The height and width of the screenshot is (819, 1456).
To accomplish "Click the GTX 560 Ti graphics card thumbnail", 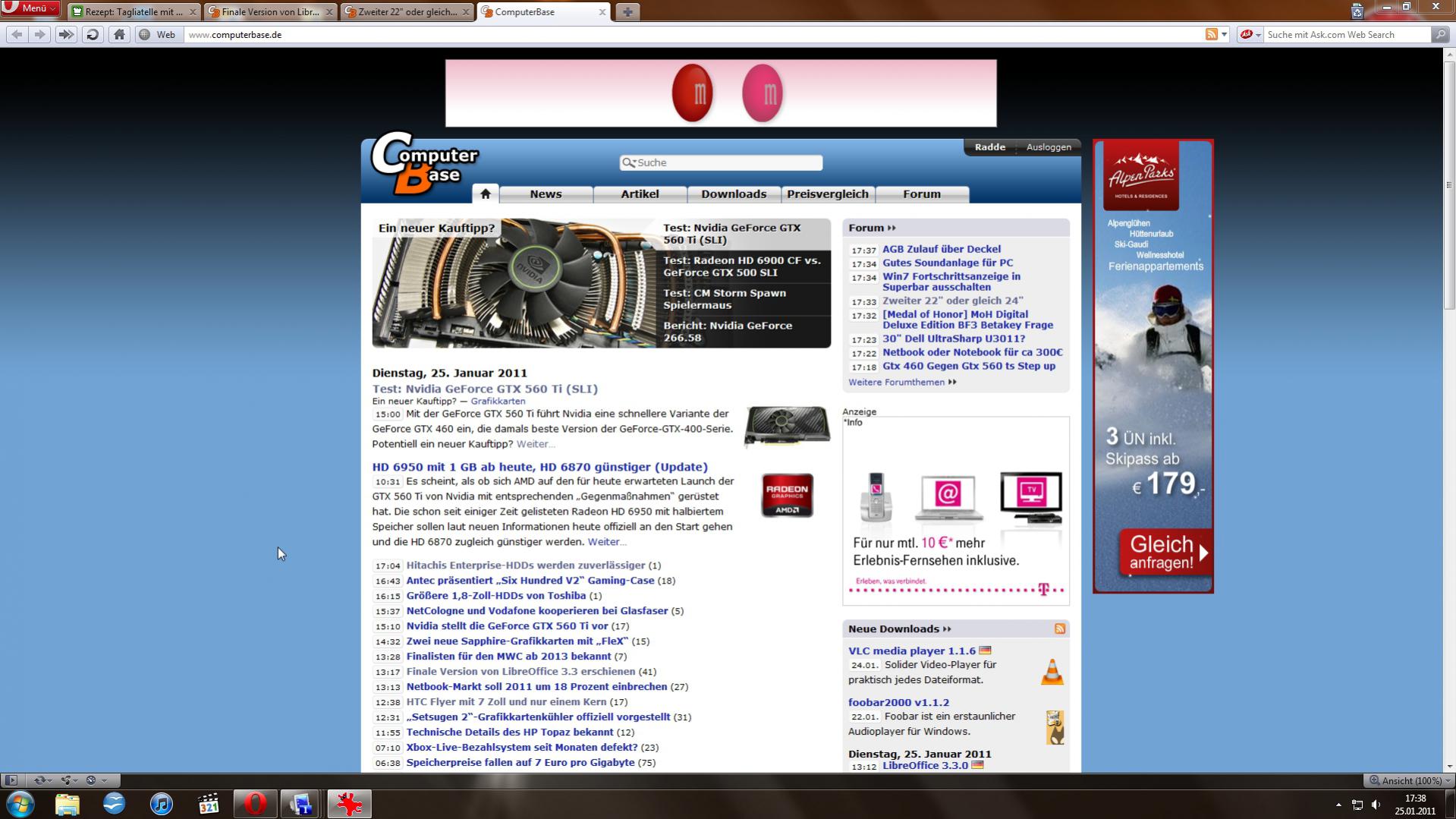I will coord(787,426).
